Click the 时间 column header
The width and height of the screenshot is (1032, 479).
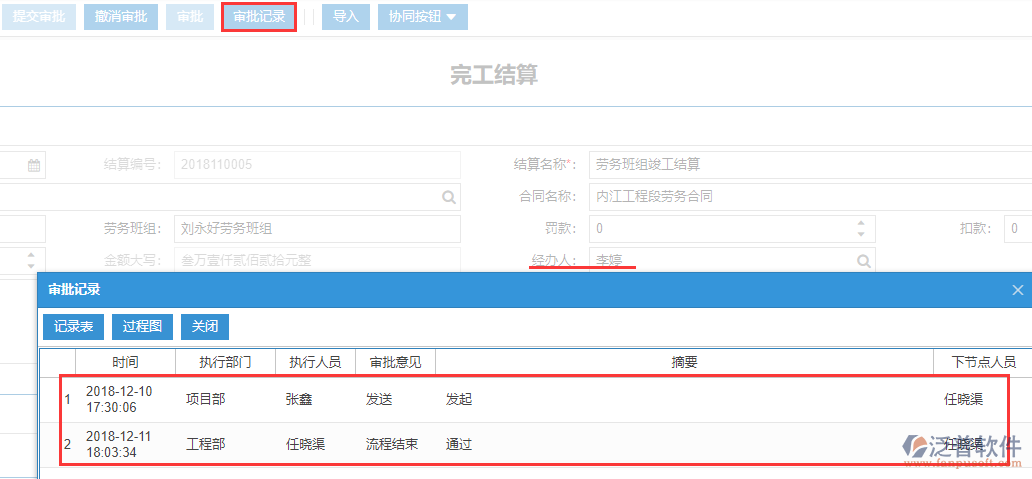[125, 362]
